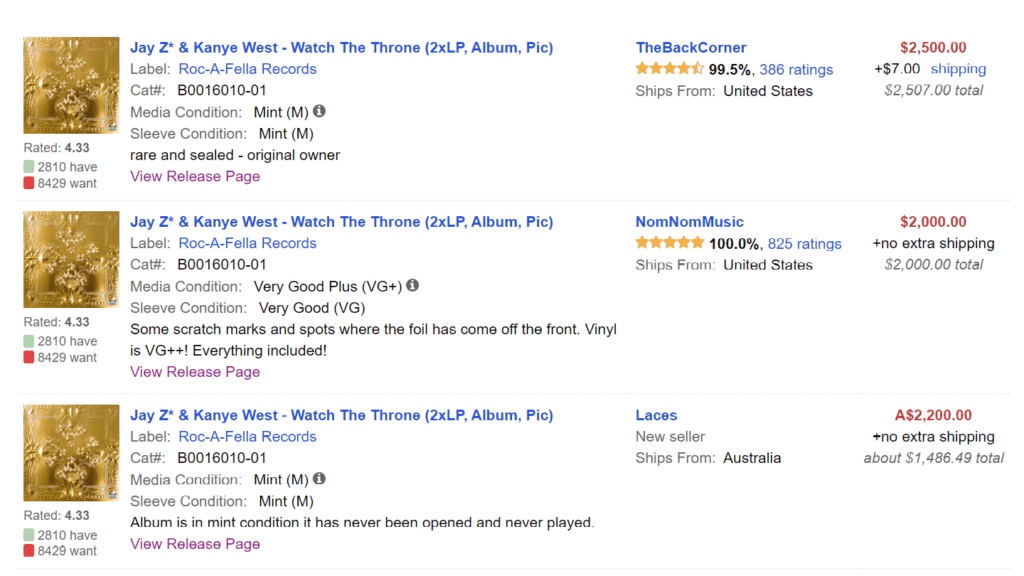Open media condition info for TheBackCorner listing
Viewport: 1024px width, 576px height.
click(319, 112)
